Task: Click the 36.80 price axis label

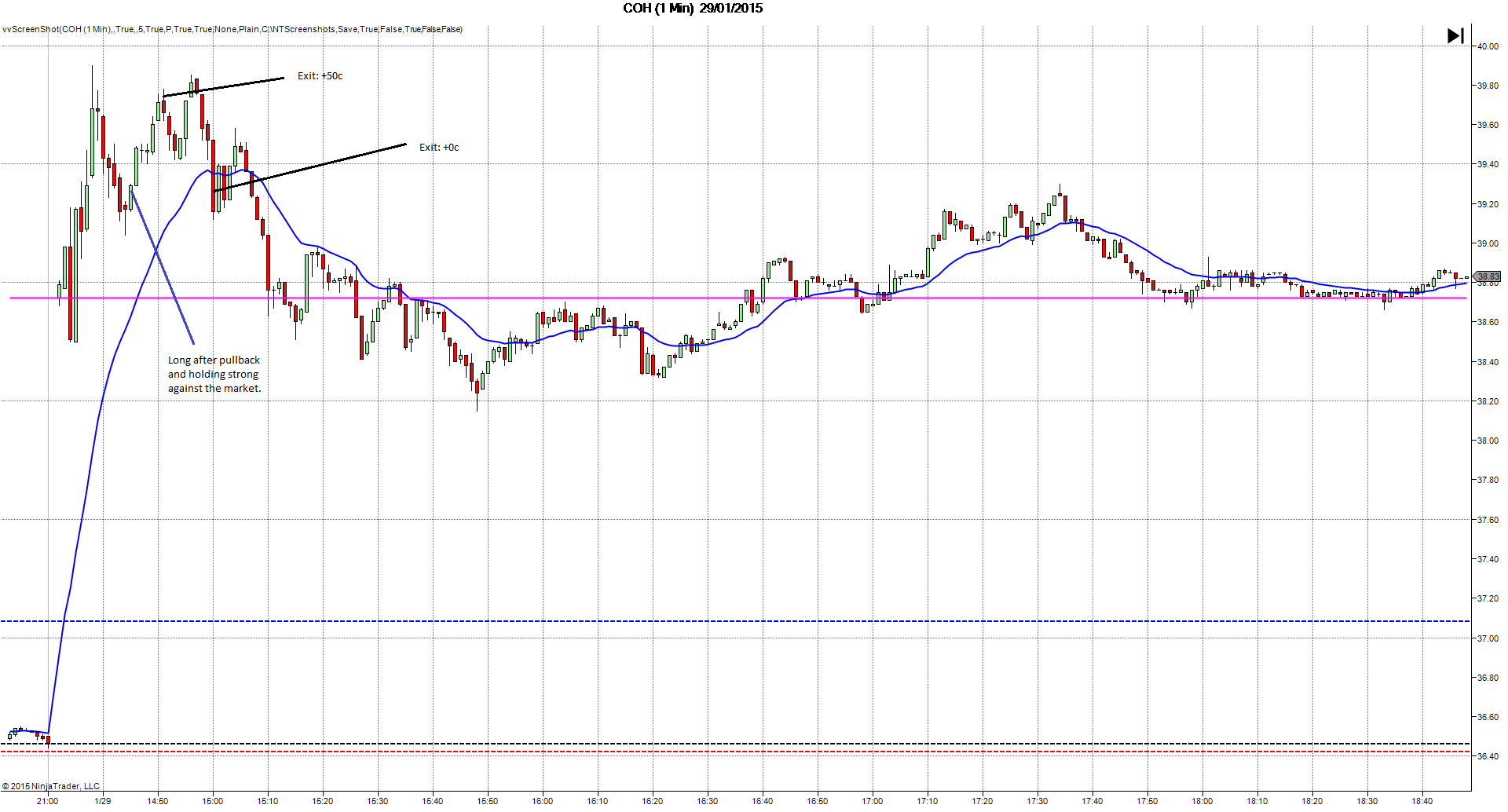Action: (x=1488, y=678)
